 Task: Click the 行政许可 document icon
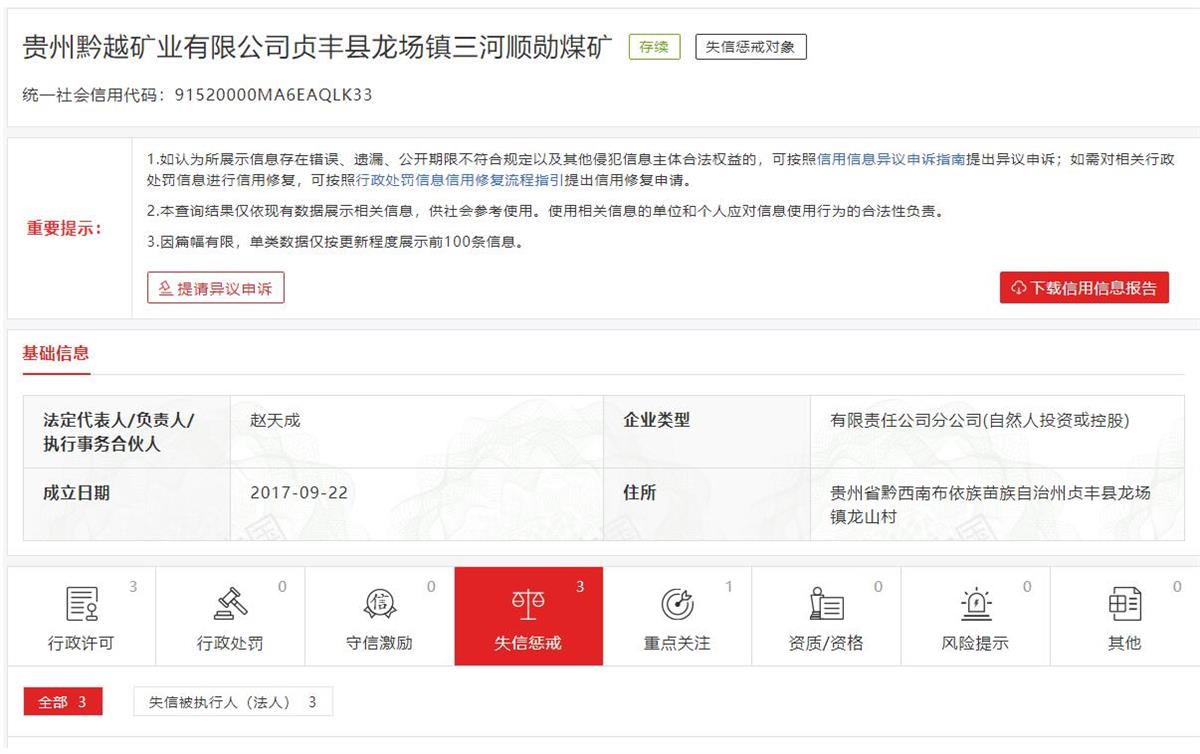tap(81, 604)
